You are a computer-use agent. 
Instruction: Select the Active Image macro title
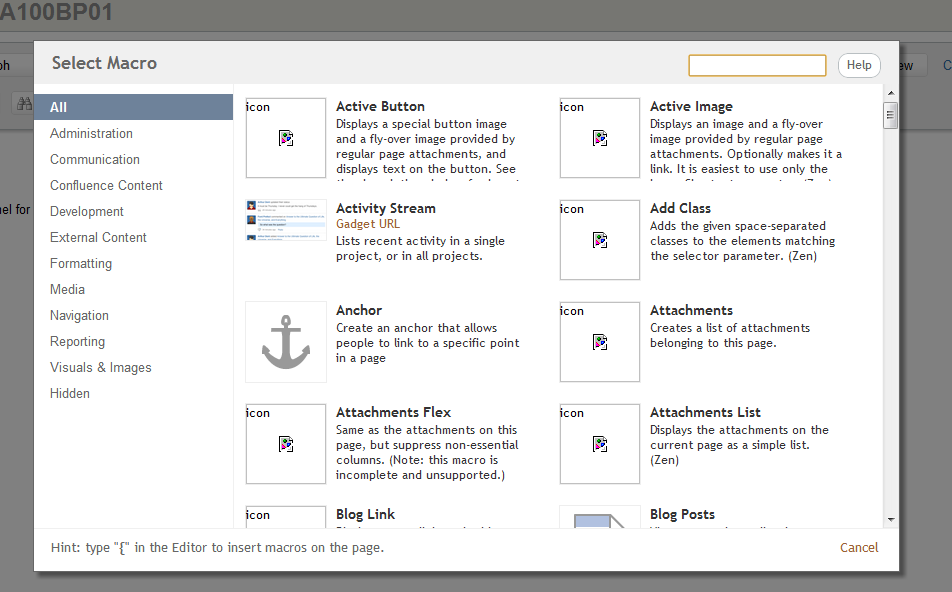[x=691, y=106]
